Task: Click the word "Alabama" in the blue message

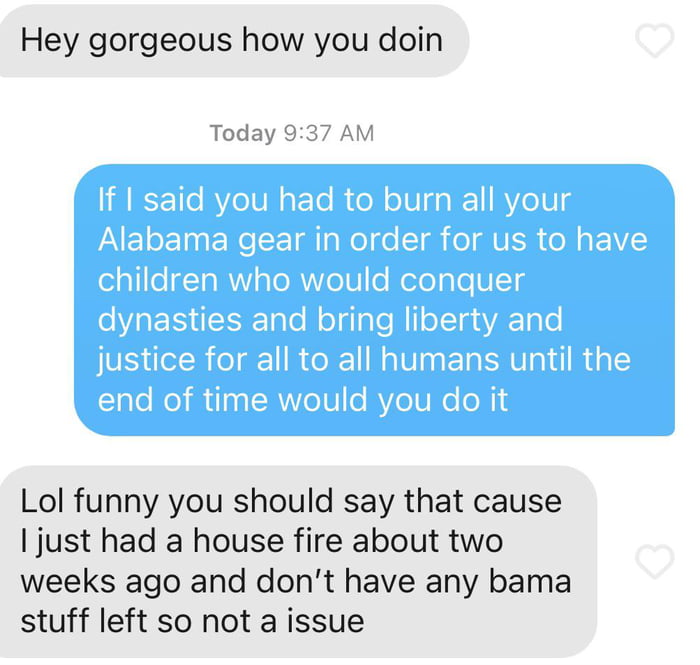Action: [x=163, y=240]
